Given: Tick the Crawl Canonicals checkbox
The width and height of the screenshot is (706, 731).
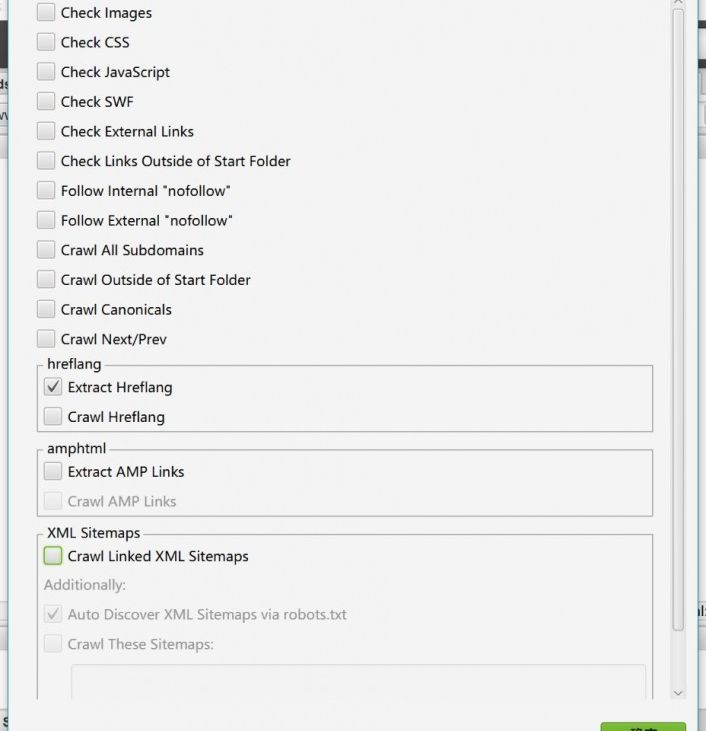Looking at the screenshot, I should tap(46, 309).
